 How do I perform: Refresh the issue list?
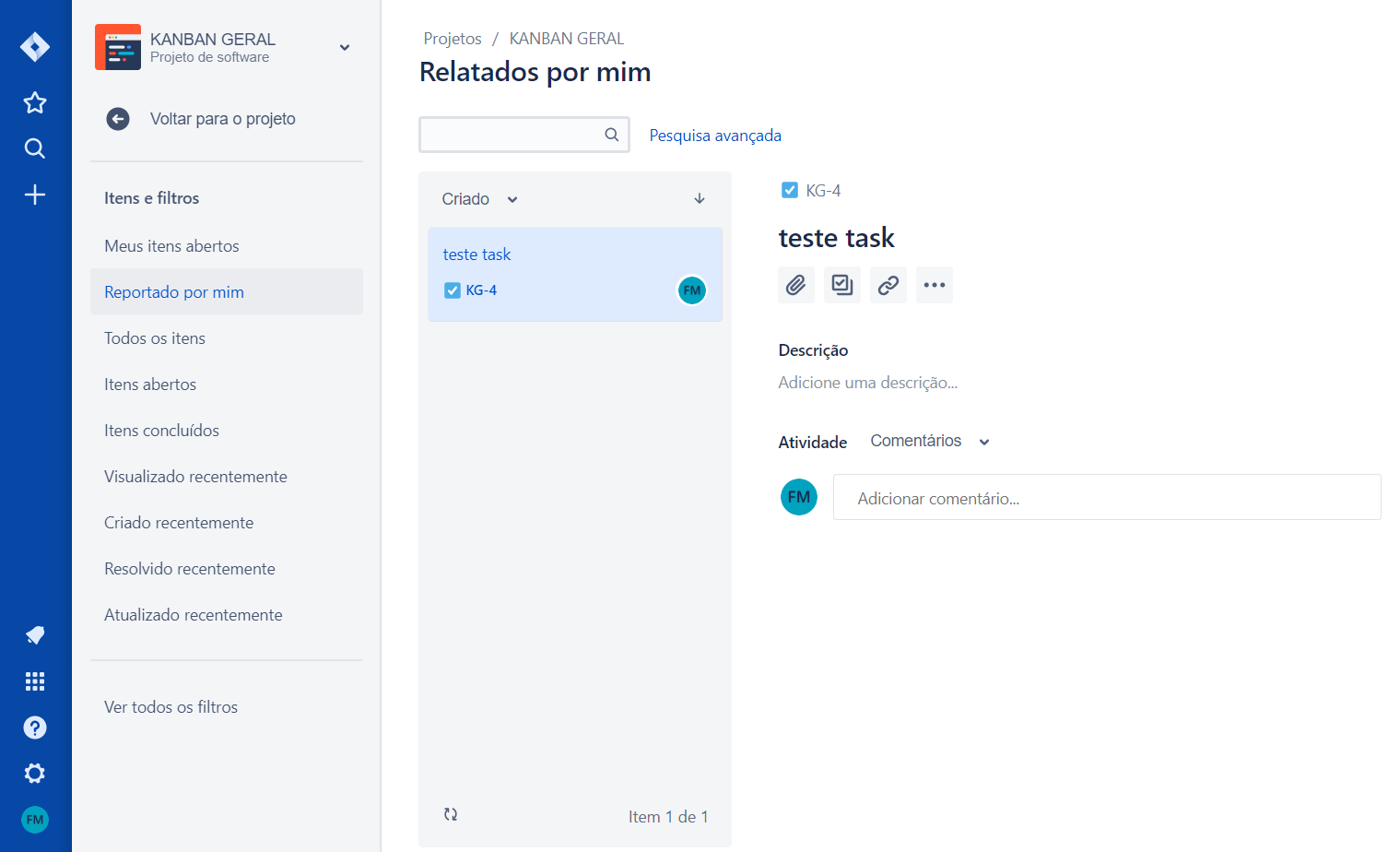click(451, 814)
